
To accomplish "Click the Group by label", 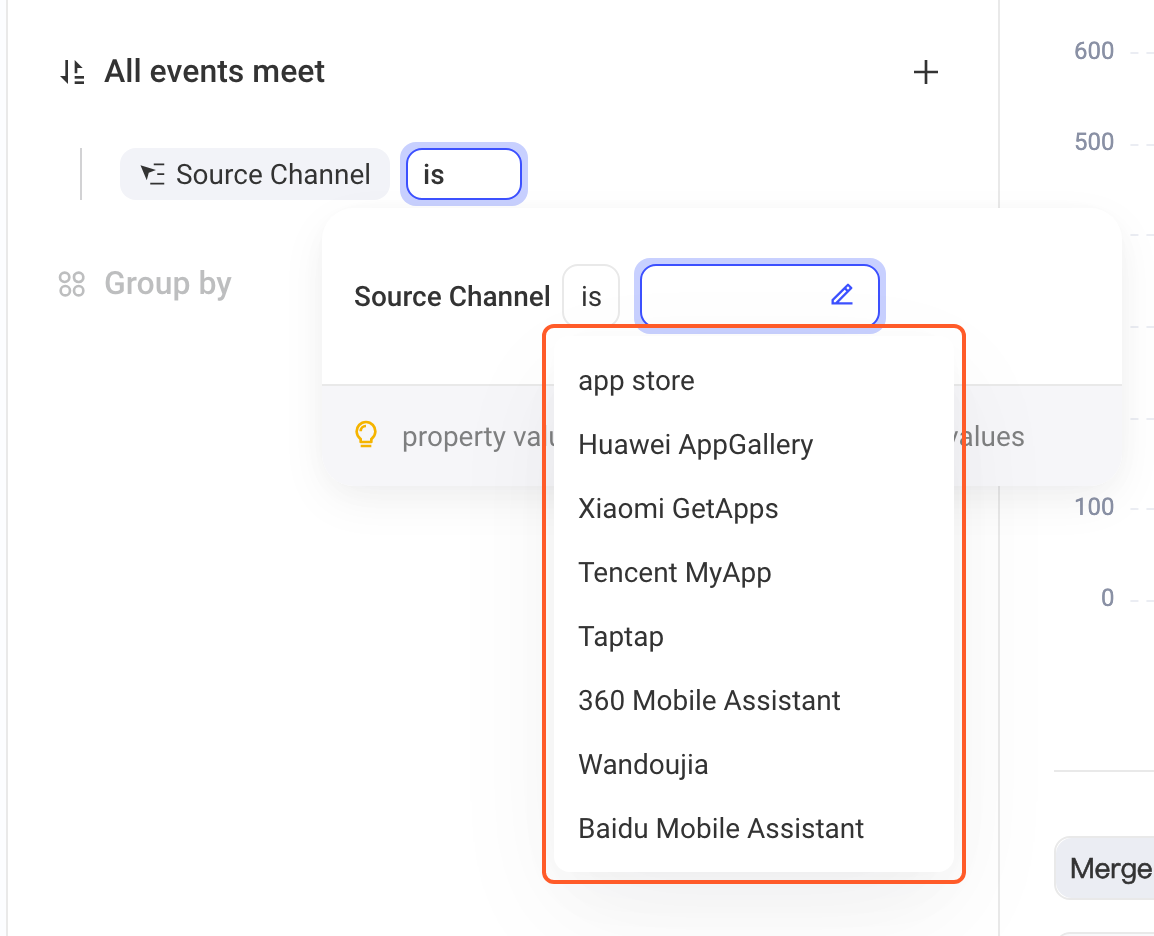I will click(x=168, y=284).
